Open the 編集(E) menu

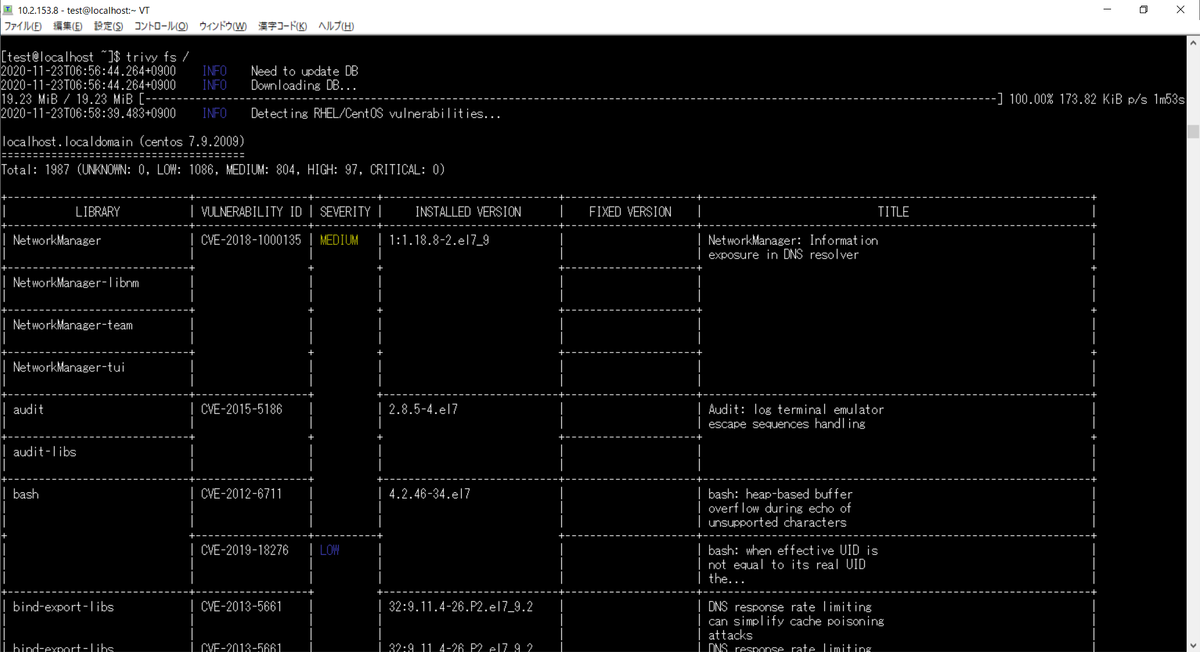[68, 26]
